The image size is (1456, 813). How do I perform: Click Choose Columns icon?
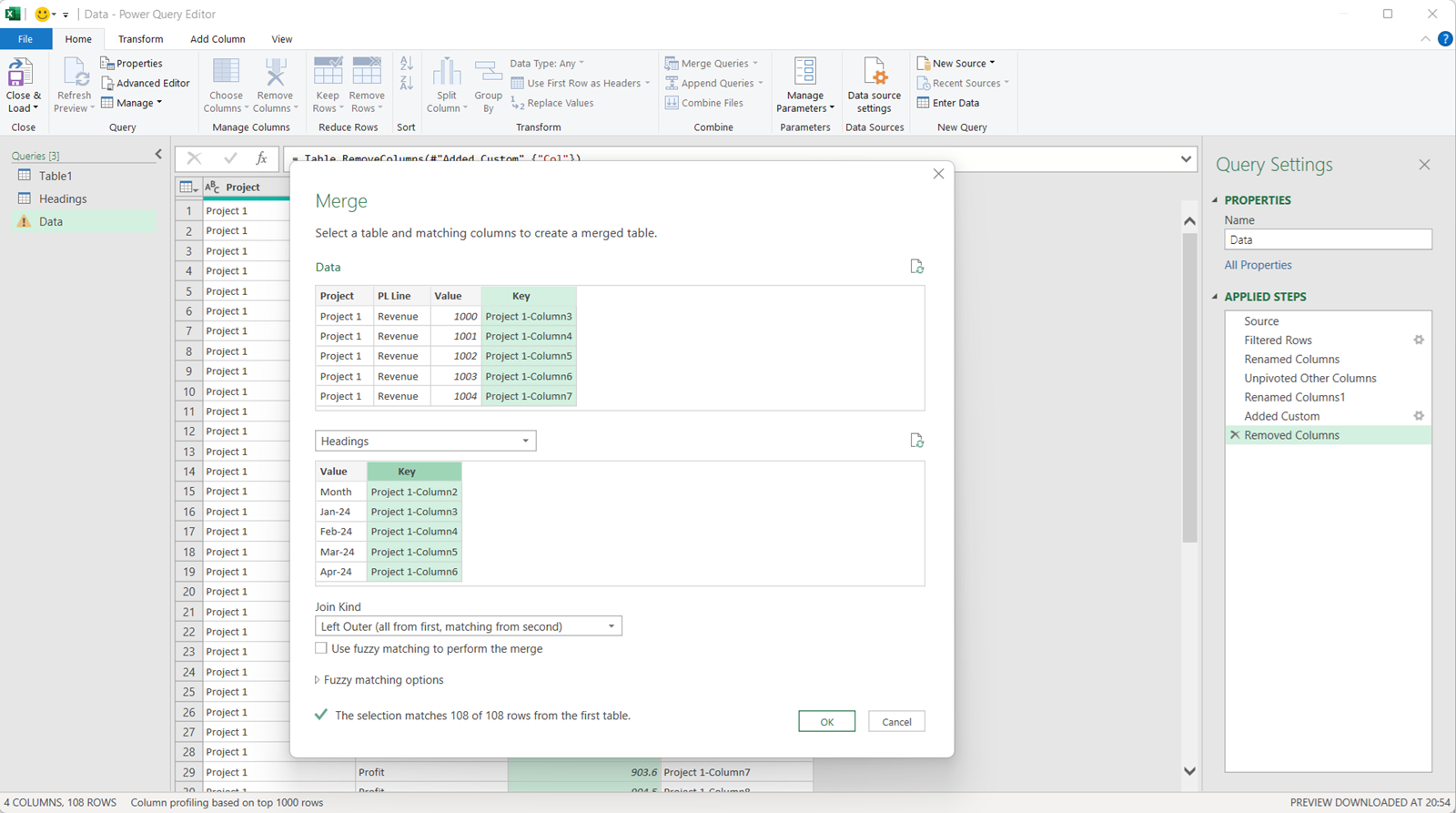pyautogui.click(x=226, y=72)
